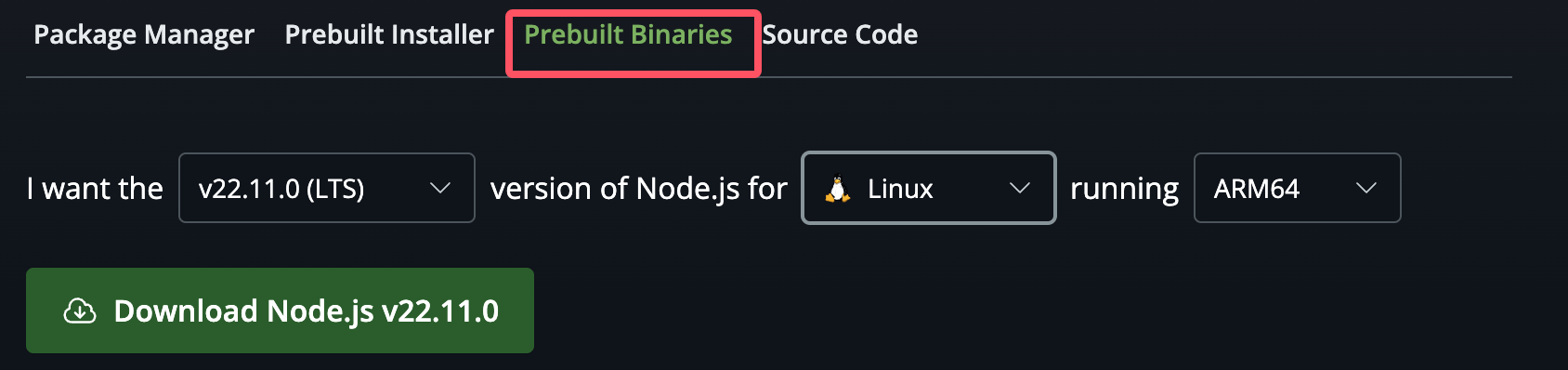
Task: Expand the Linux operating system dropdown
Action: click(x=929, y=188)
